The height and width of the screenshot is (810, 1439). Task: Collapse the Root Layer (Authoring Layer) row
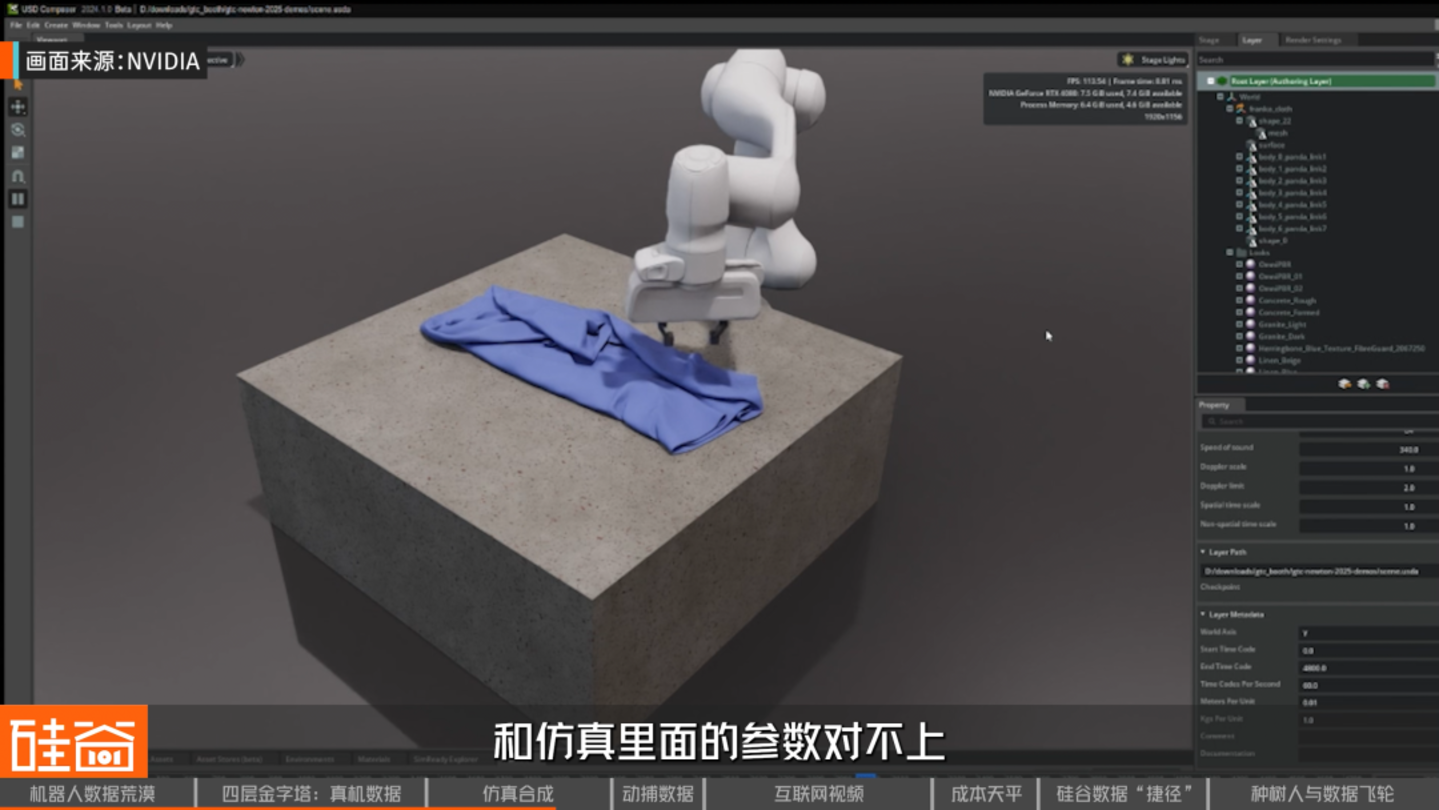point(1210,81)
